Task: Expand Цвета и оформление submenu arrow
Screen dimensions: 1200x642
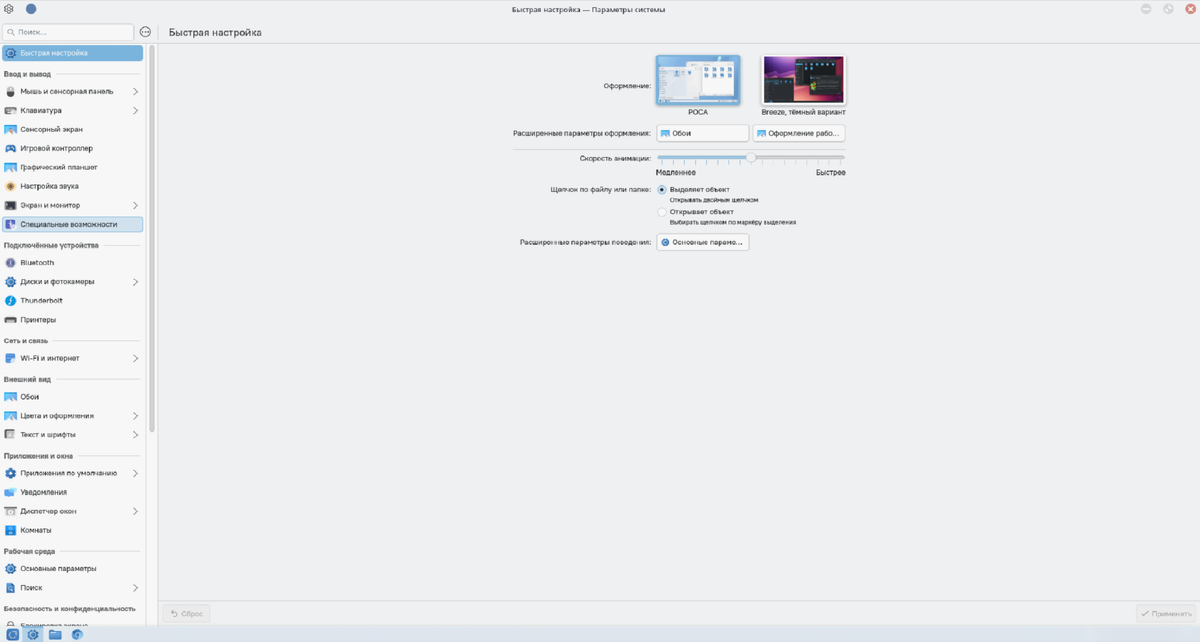Action: coord(135,416)
